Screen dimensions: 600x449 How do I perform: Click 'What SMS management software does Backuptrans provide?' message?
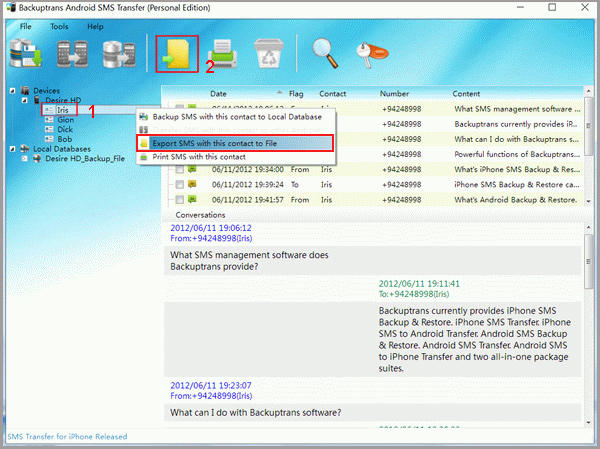(249, 261)
